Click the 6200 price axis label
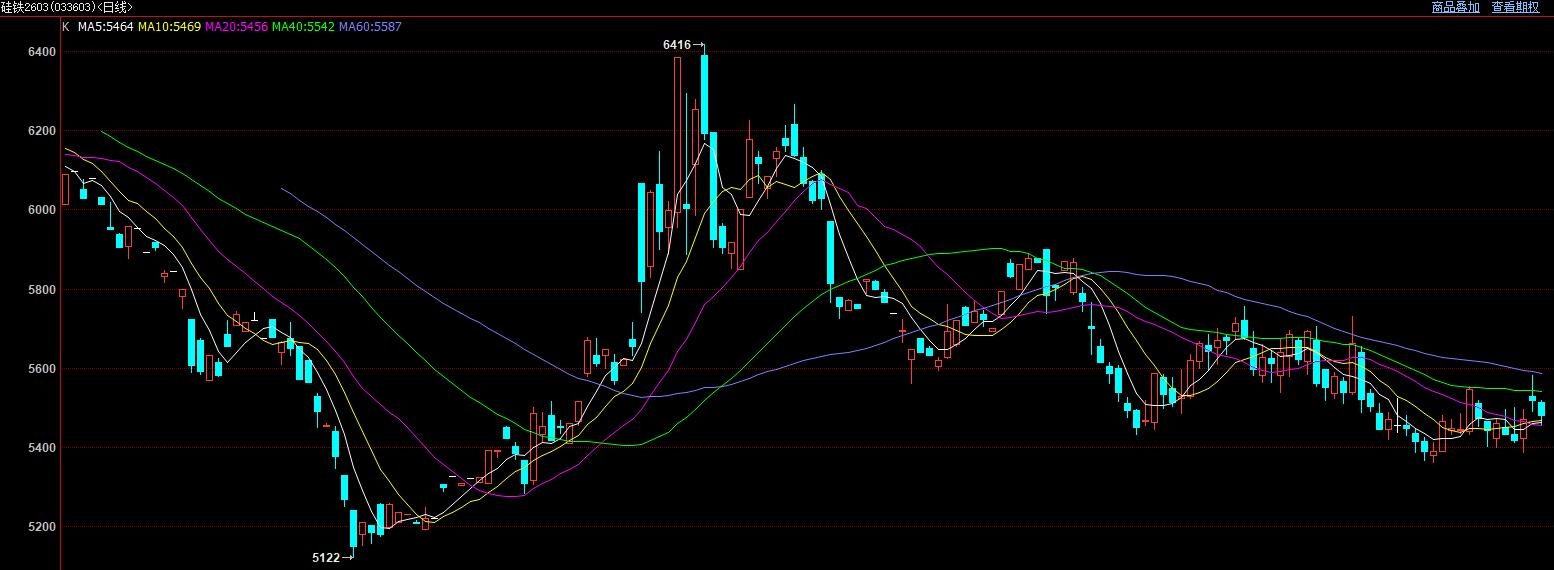The height and width of the screenshot is (570, 1554). 42,131
